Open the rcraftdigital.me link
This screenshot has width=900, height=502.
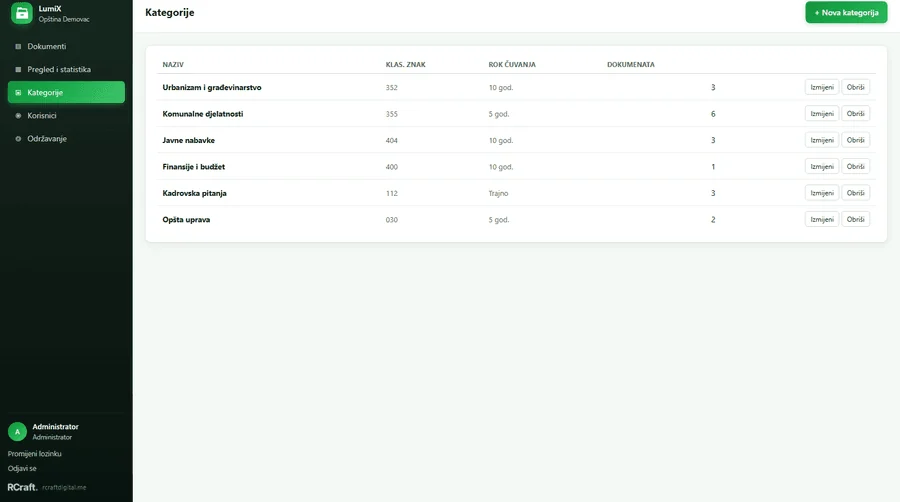point(64,488)
